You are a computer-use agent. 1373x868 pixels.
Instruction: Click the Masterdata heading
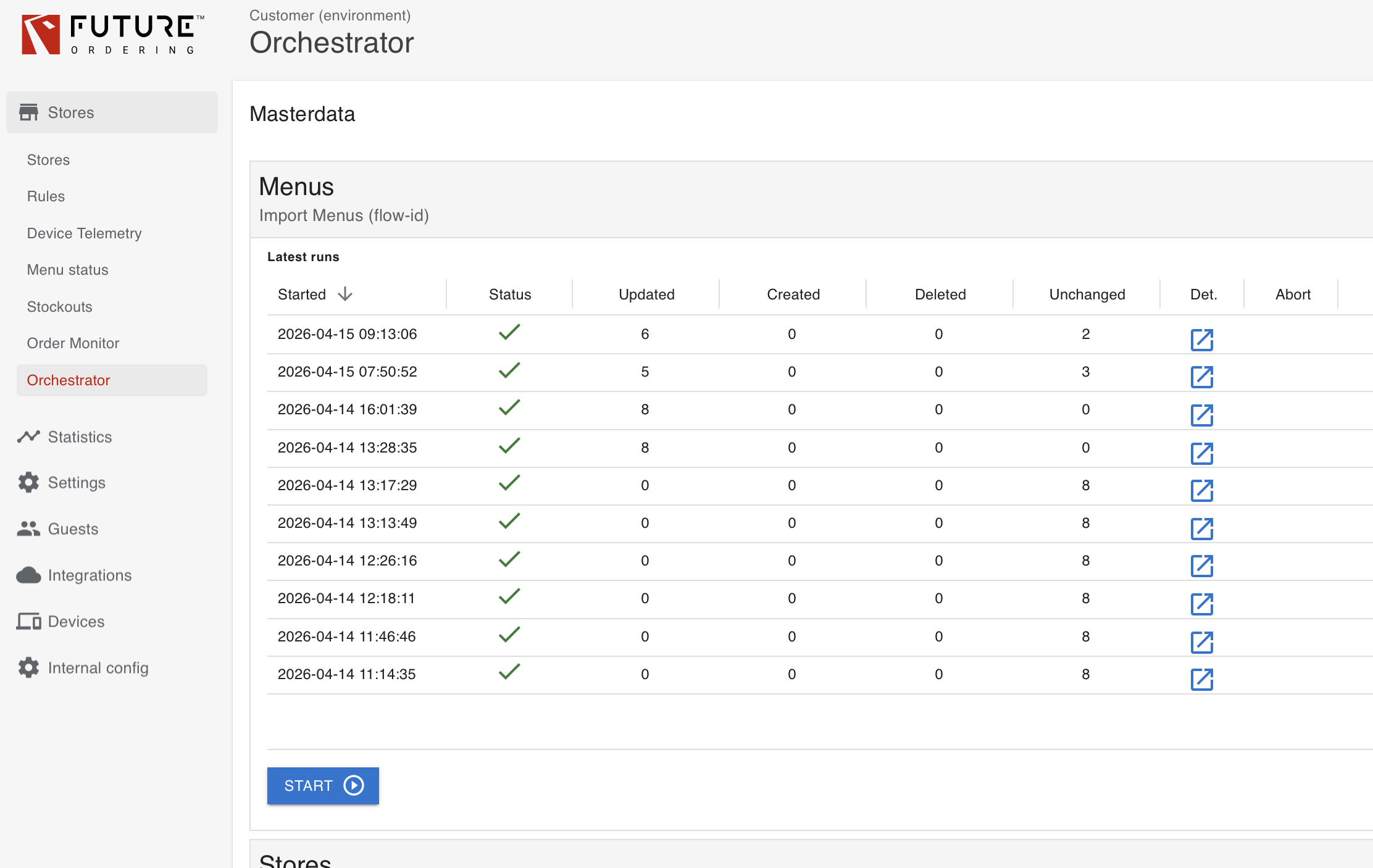pos(303,114)
